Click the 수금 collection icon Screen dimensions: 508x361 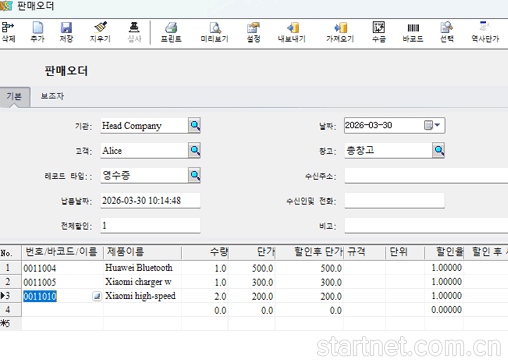tap(379, 28)
